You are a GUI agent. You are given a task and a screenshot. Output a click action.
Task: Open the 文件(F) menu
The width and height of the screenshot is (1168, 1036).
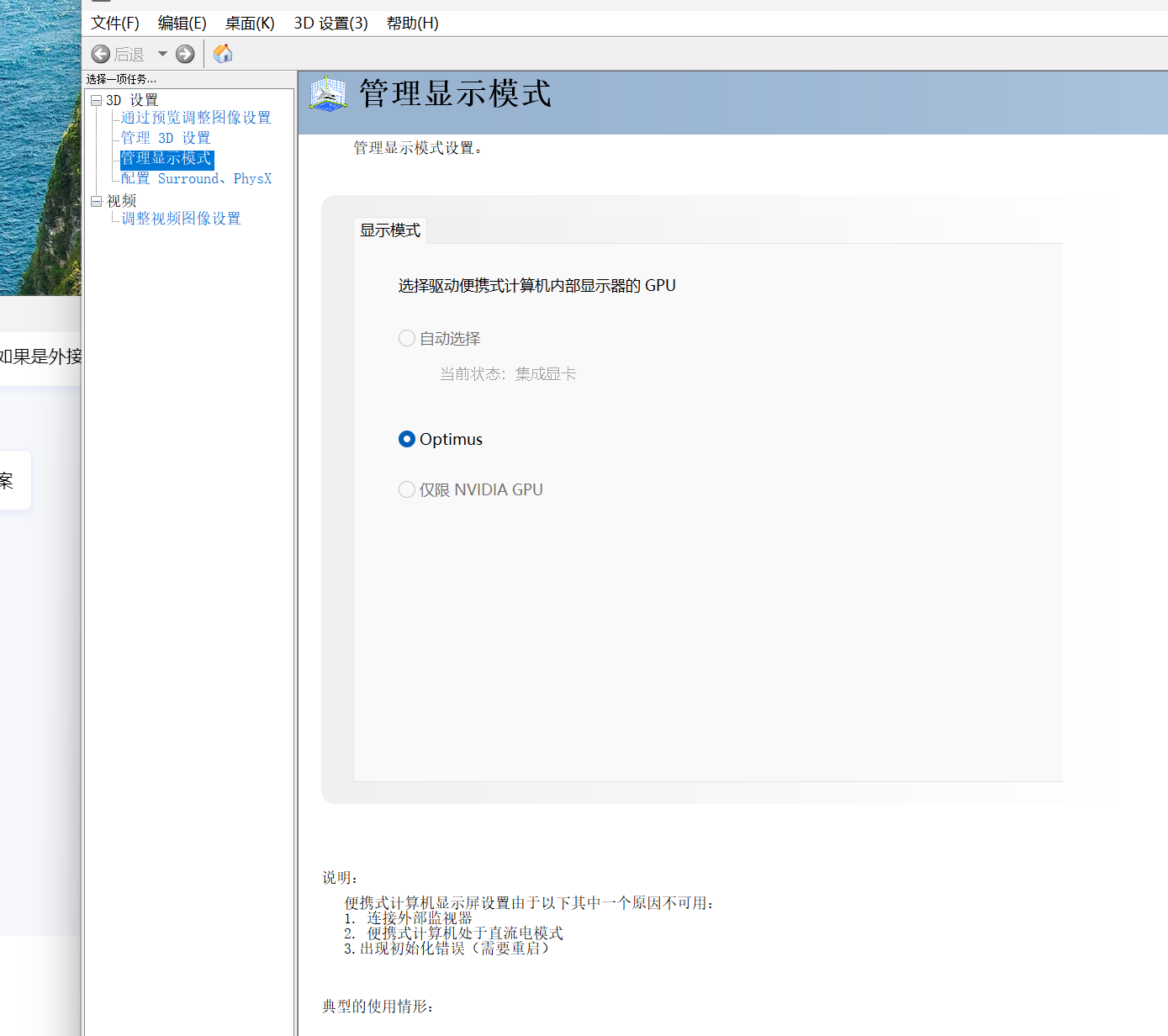[115, 24]
